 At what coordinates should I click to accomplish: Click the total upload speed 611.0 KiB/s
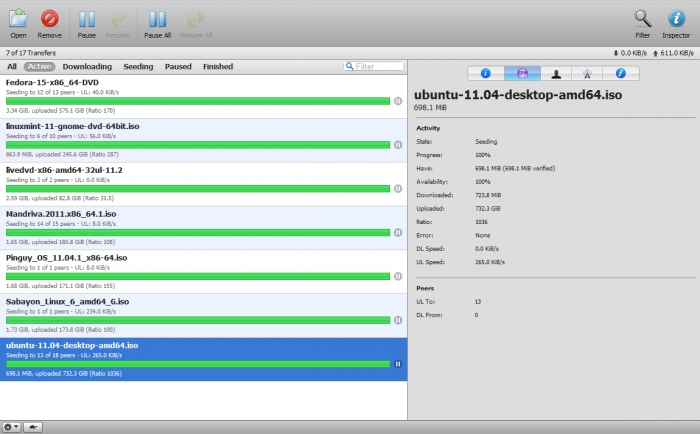(673, 53)
